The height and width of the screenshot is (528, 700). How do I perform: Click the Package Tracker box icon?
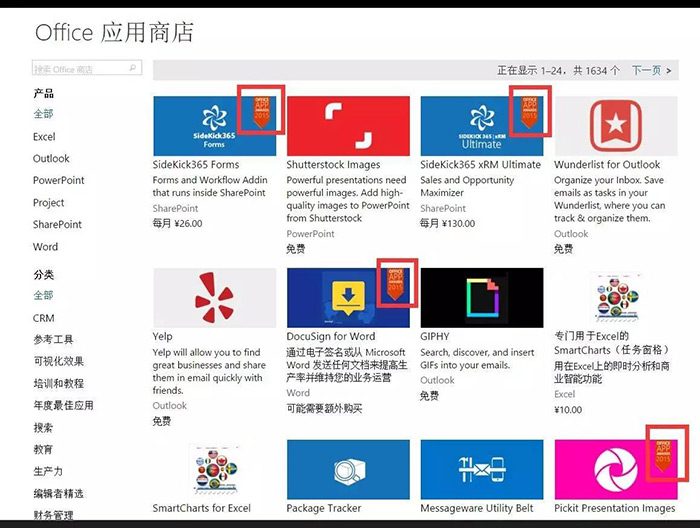pos(348,470)
